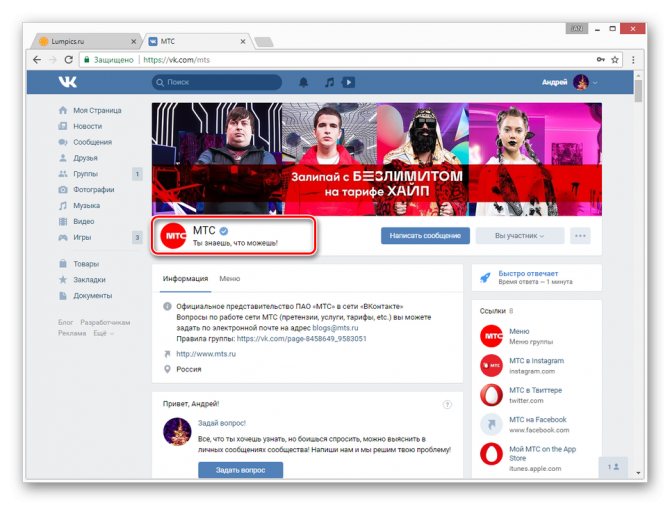Close the Lumpics.ru tab
Screen dimensions: 670x505
click(x=133, y=41)
